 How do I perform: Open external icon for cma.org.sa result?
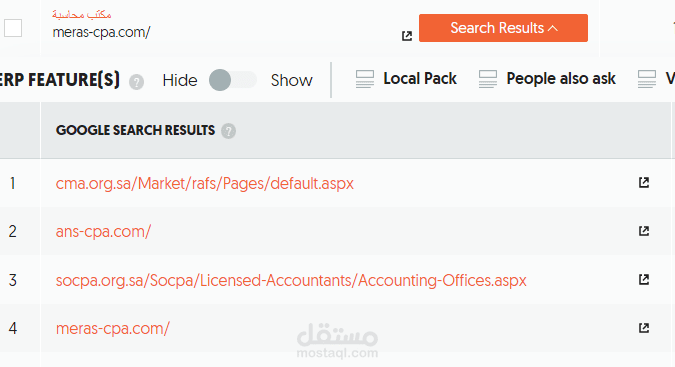tap(644, 182)
